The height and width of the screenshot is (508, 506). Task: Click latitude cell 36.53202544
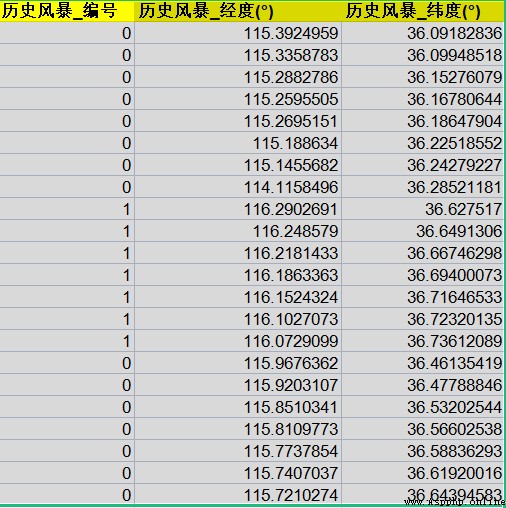(x=423, y=407)
